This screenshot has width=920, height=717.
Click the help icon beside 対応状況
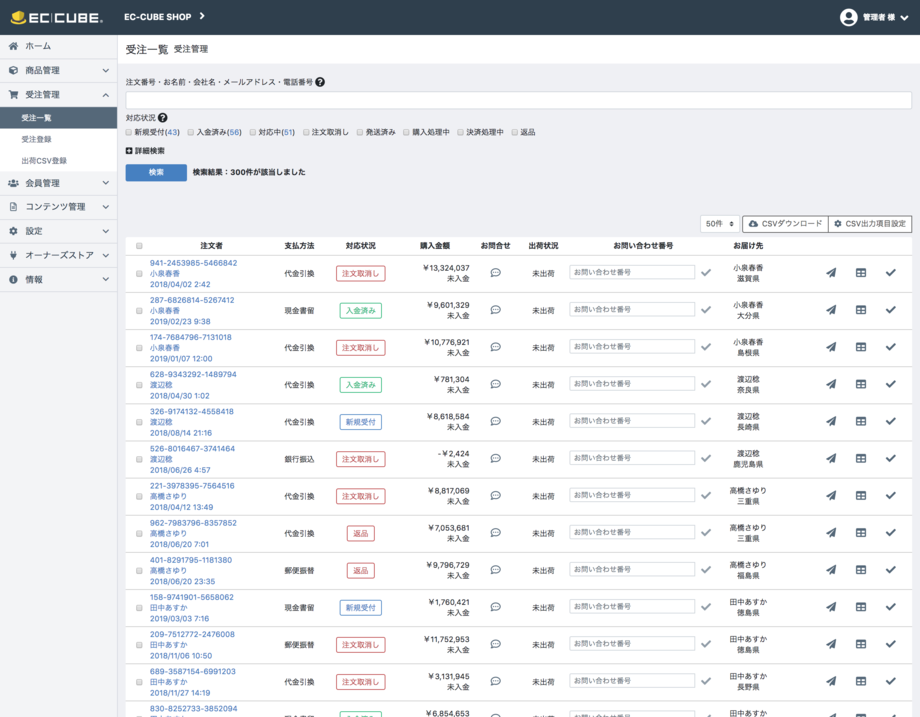point(163,118)
